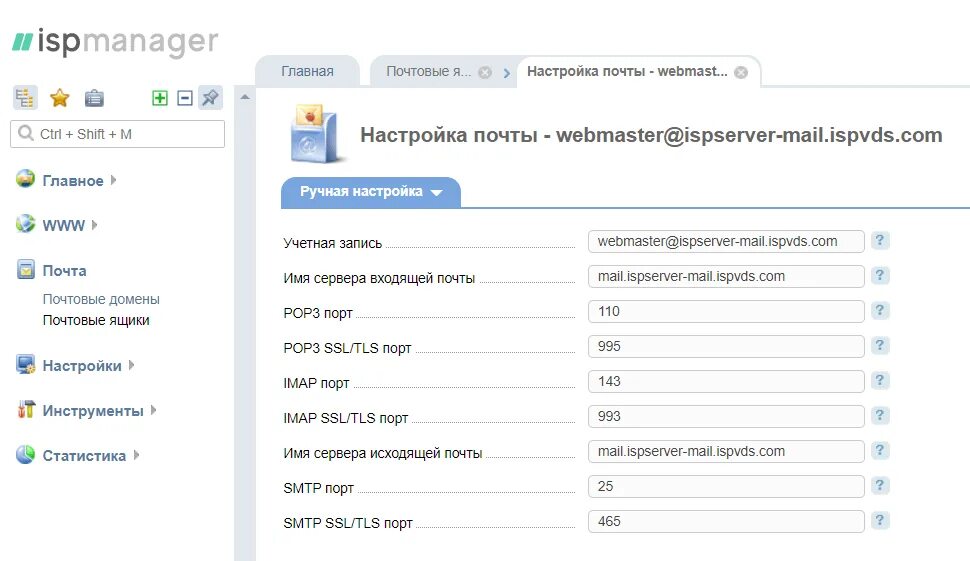Click the POP3 порт field with 110
The image size is (970, 561).
pyautogui.click(x=726, y=311)
